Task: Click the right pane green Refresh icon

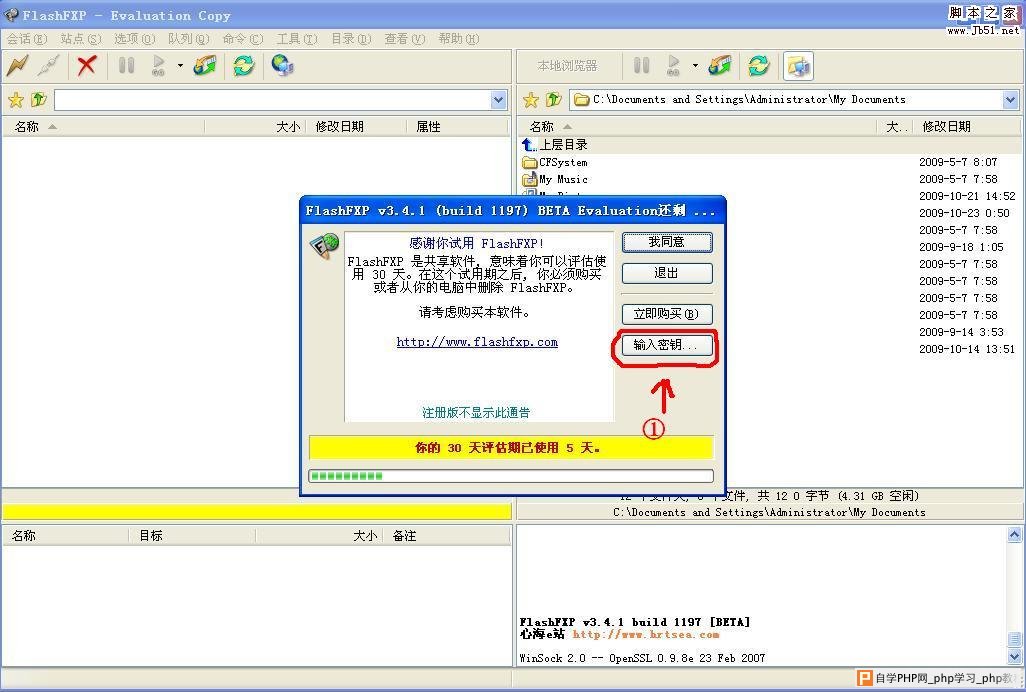Action: tap(759, 65)
